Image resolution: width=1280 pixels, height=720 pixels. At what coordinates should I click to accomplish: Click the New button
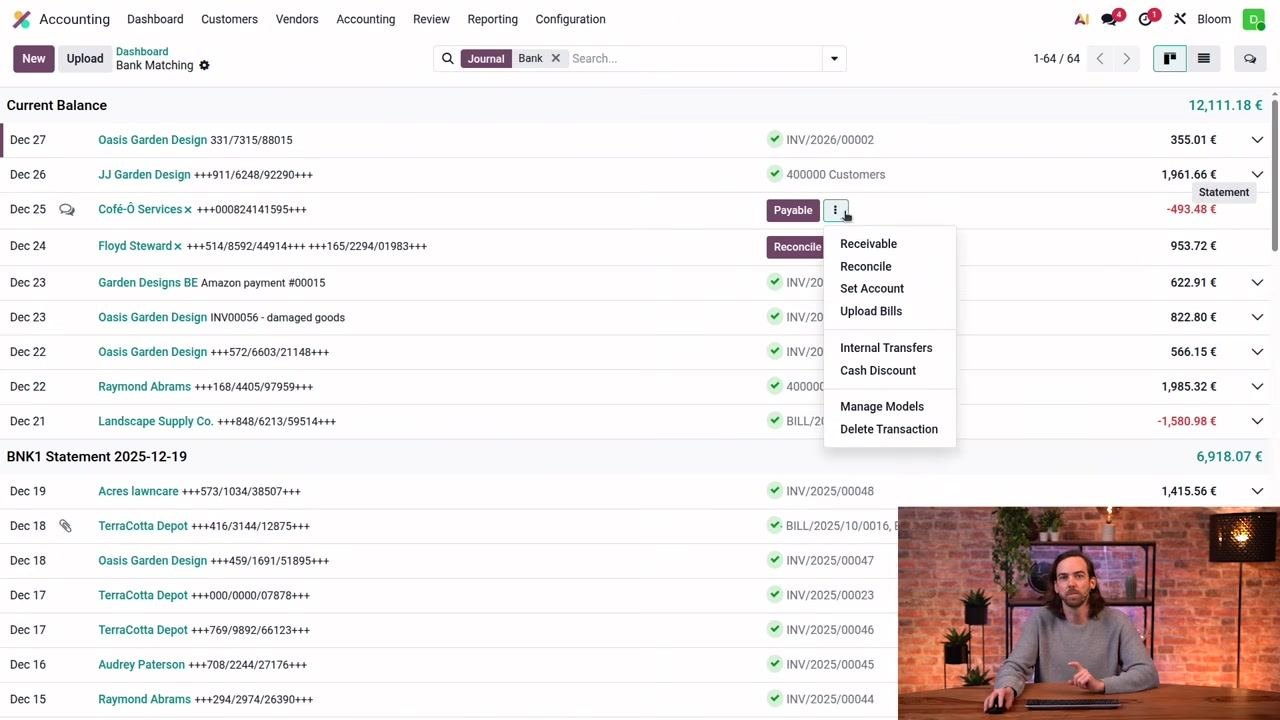(34, 59)
